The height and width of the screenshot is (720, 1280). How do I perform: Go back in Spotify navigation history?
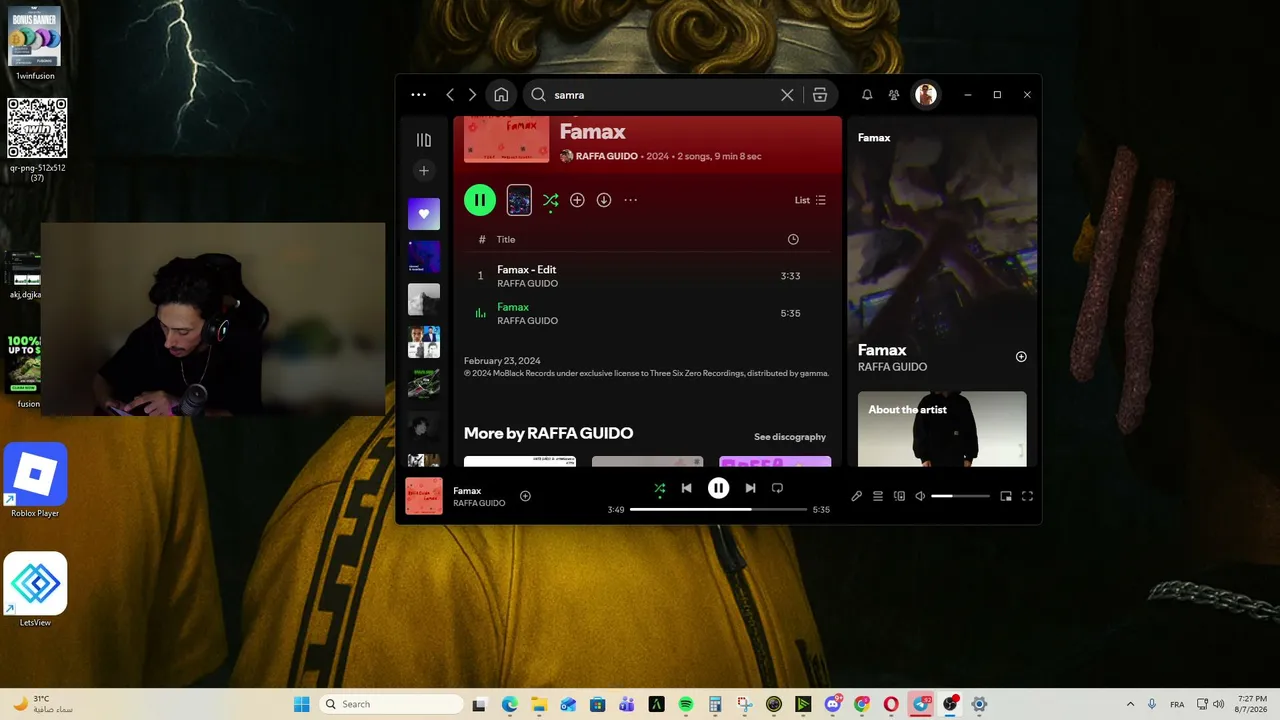click(450, 95)
